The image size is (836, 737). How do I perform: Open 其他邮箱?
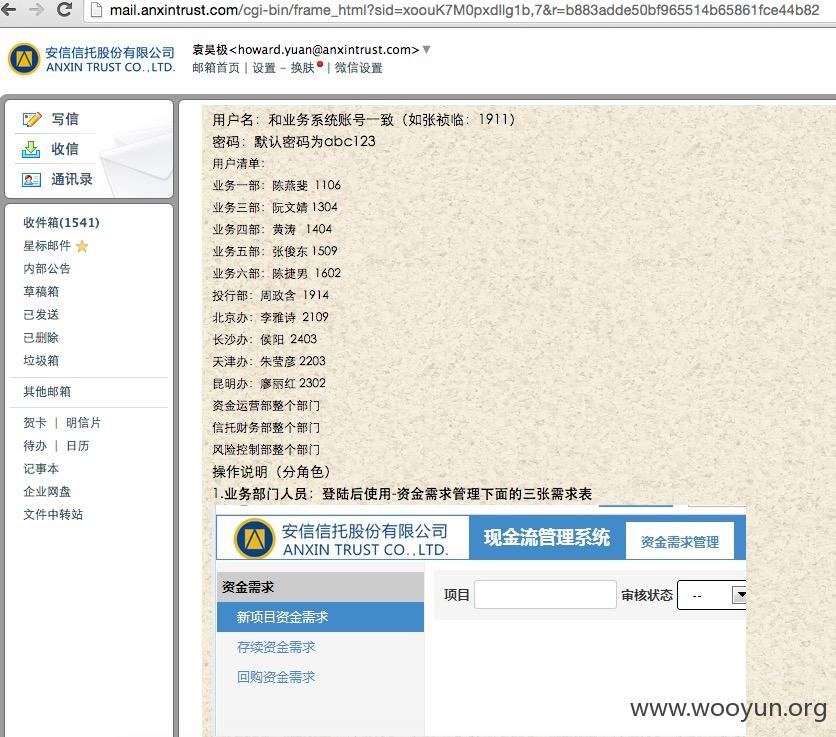point(47,391)
